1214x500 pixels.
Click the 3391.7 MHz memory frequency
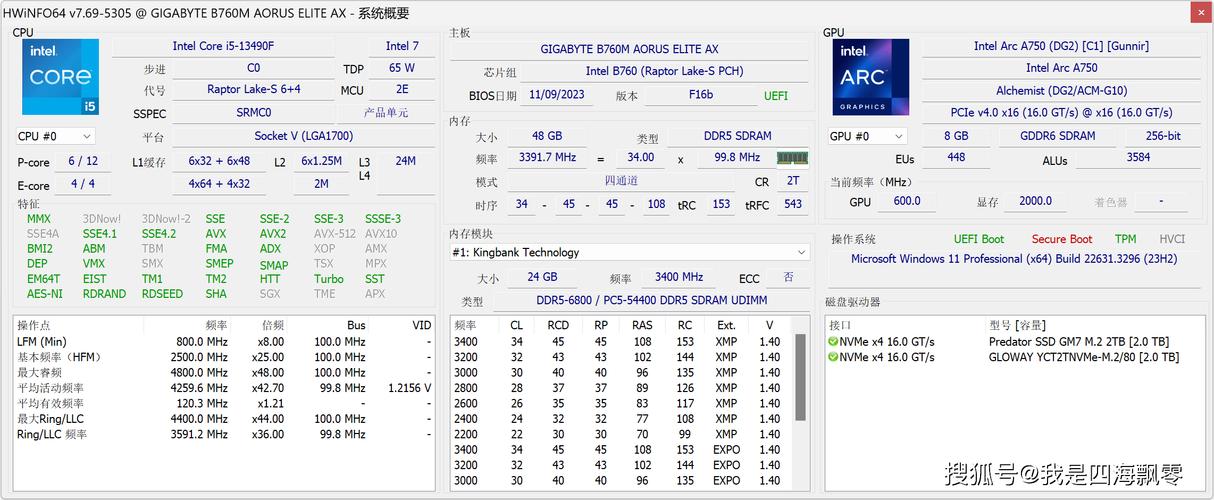point(547,158)
